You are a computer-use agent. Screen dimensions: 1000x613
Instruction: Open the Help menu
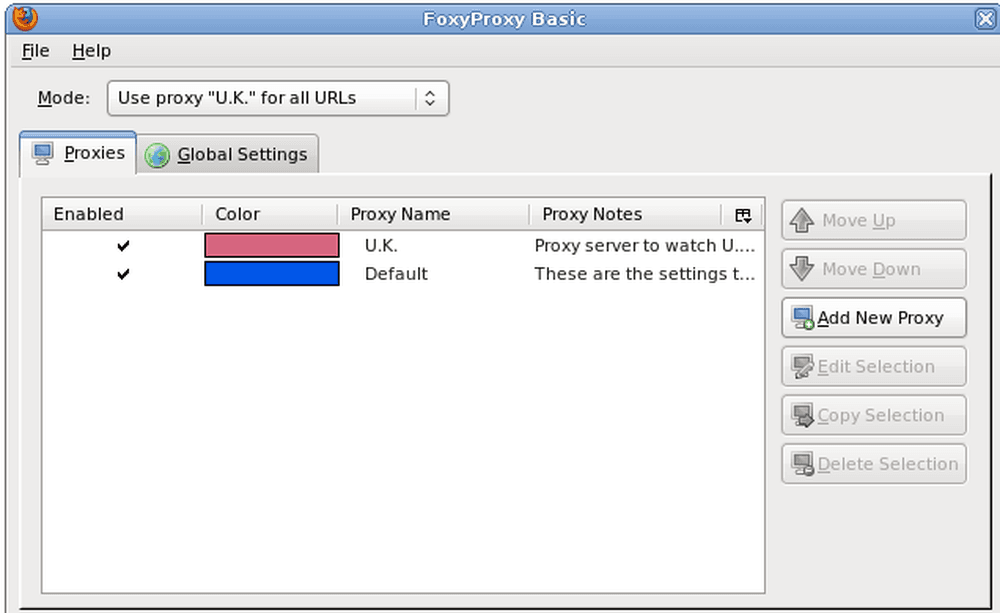[x=91, y=50]
